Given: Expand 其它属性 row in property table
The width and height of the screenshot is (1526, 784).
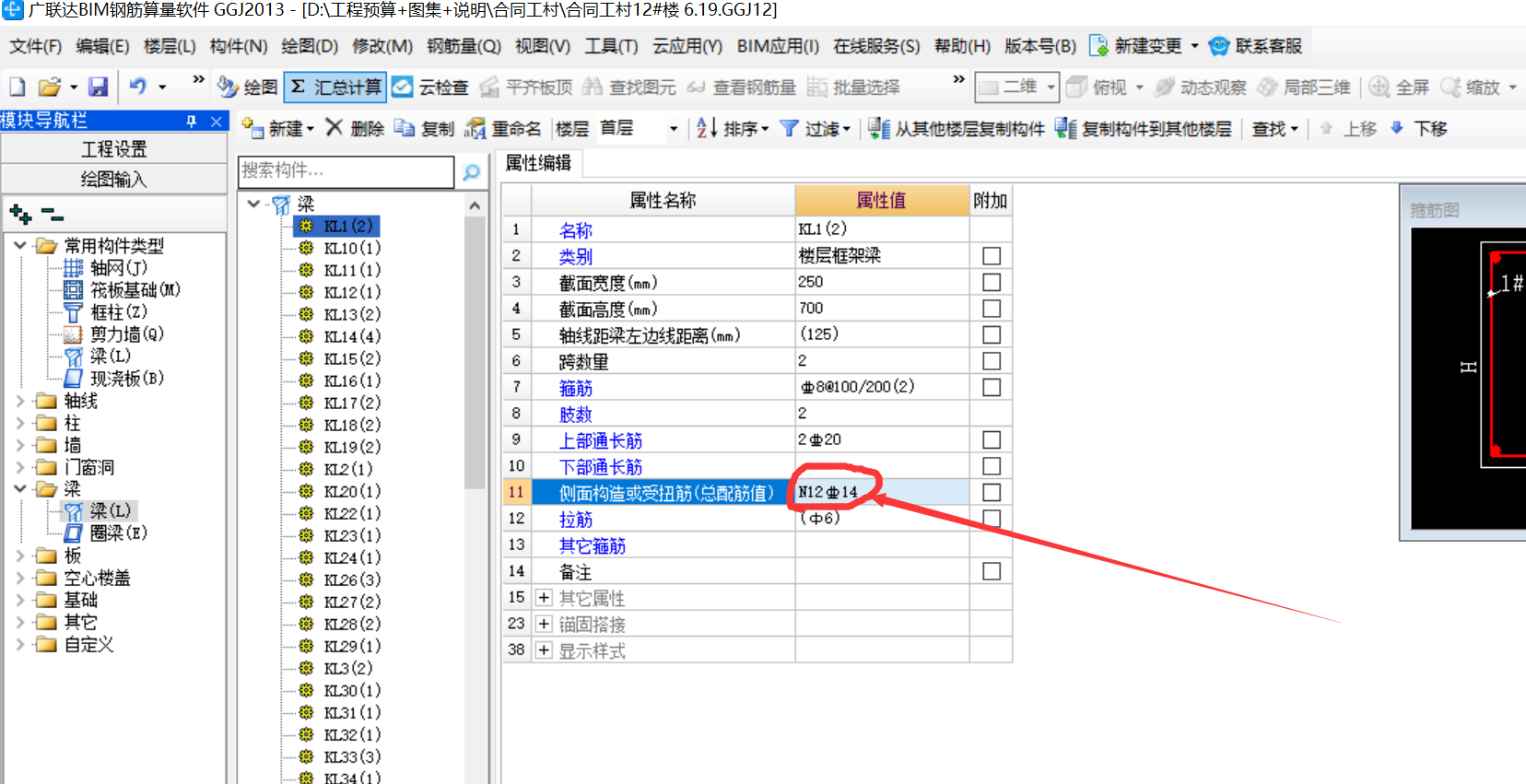Looking at the screenshot, I should 544,598.
